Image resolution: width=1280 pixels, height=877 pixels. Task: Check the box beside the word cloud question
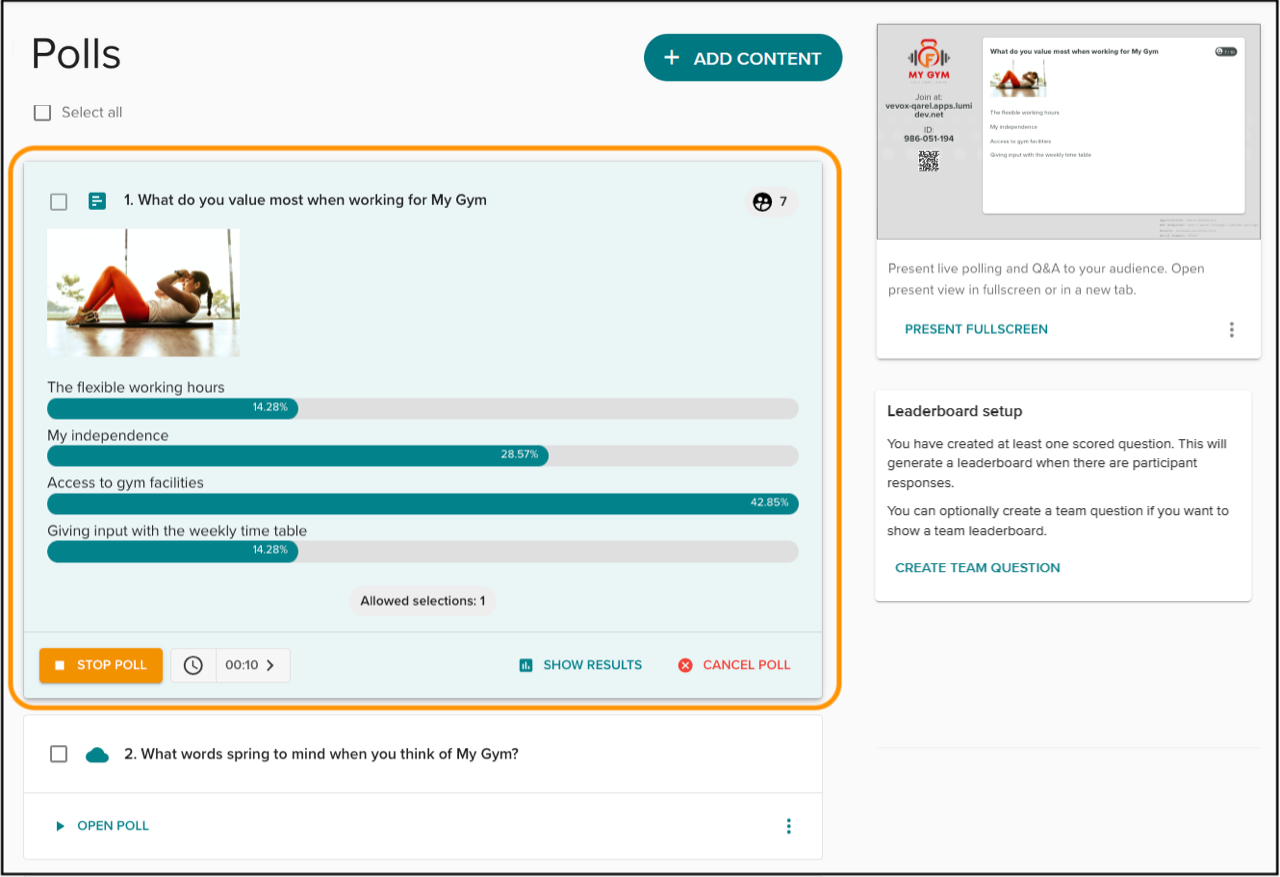tap(59, 754)
